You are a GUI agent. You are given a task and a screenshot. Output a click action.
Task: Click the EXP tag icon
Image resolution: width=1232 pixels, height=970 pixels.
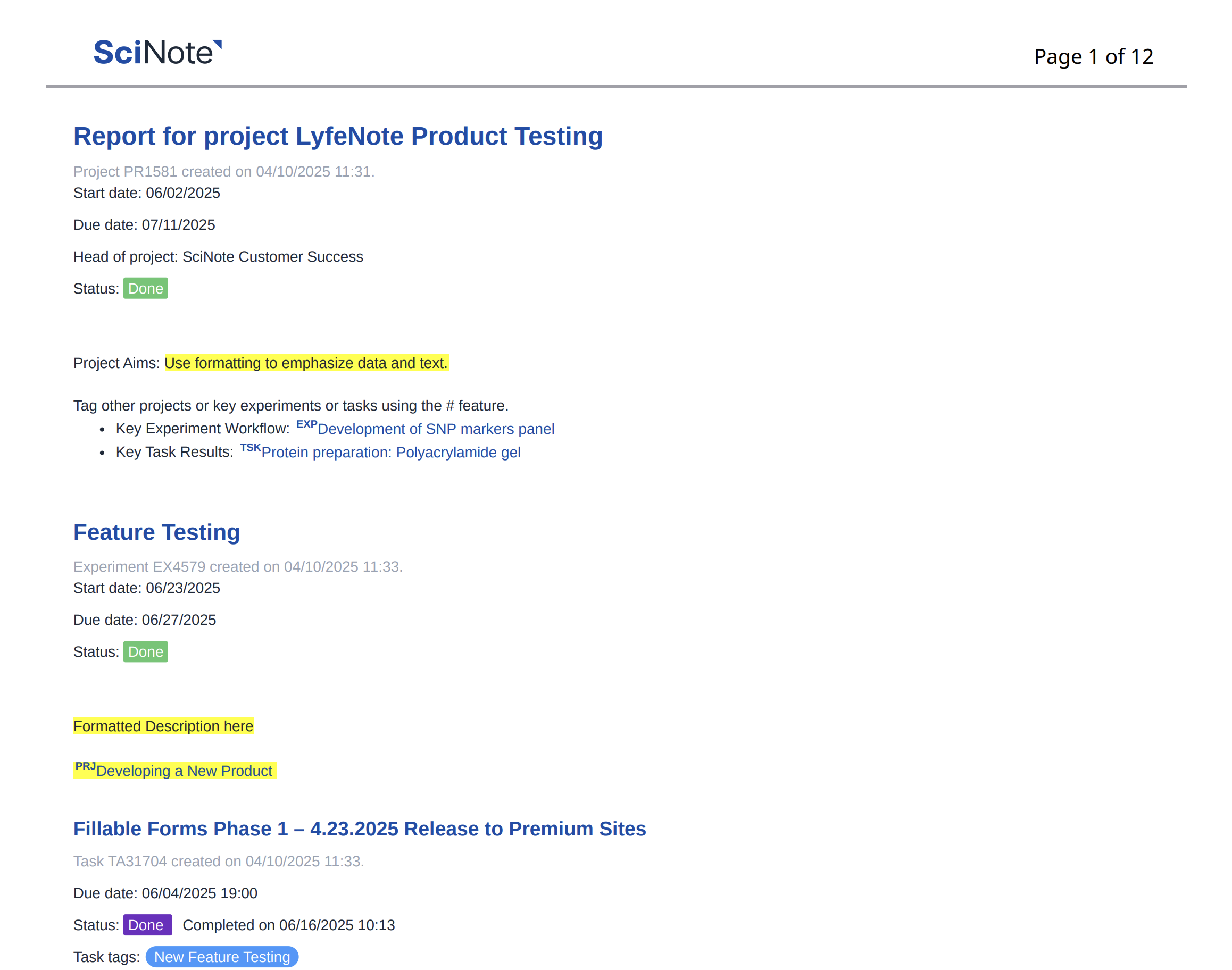tap(306, 424)
